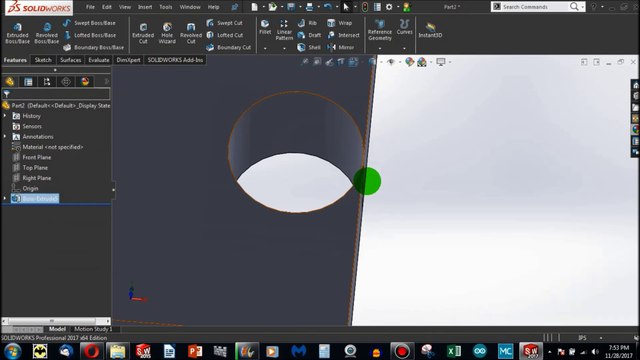Open the SOLIDWORKS Add-Ins tab
This screenshot has width=640, height=360.
[x=175, y=60]
